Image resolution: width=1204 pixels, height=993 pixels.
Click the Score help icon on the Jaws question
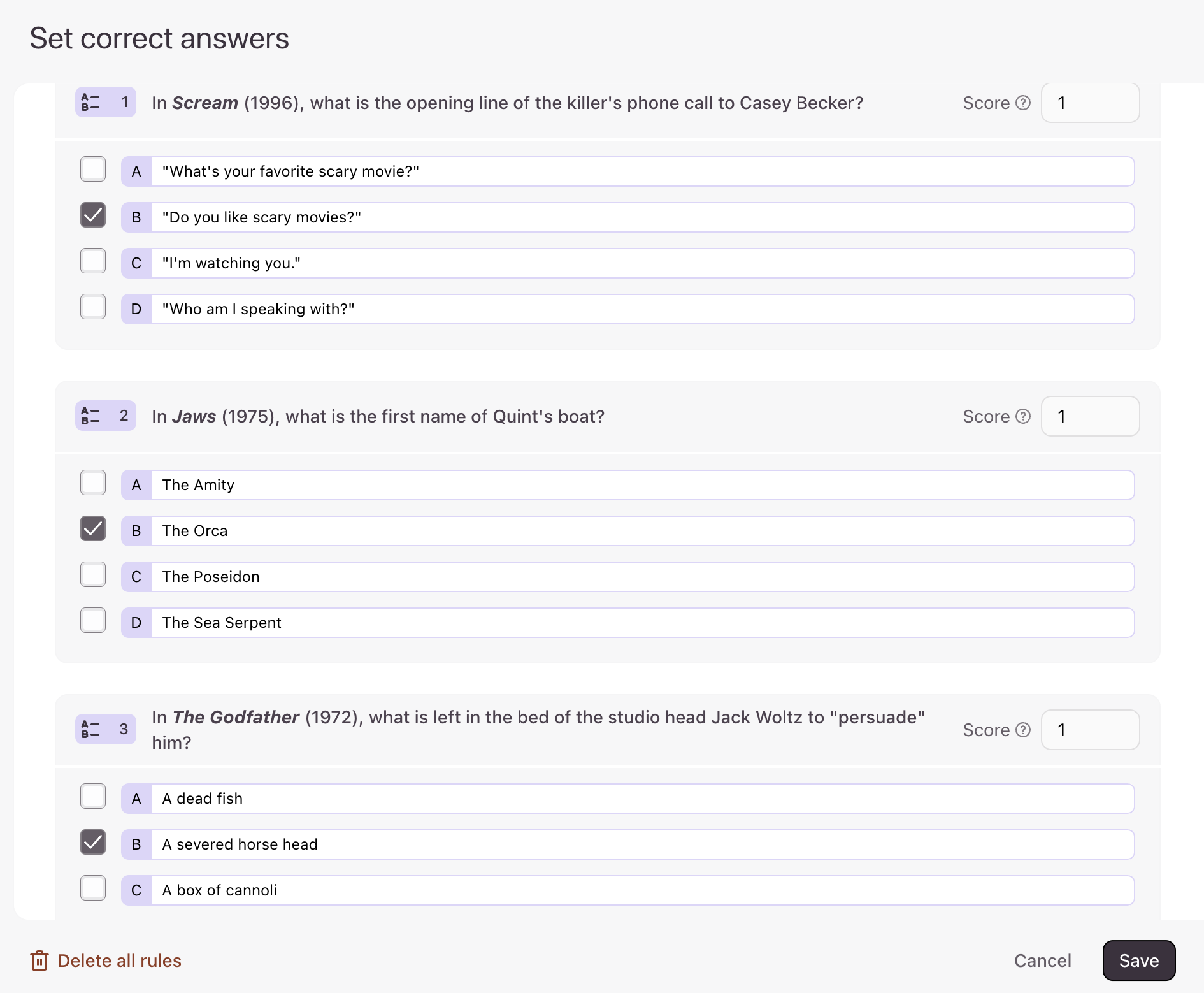coord(1022,416)
